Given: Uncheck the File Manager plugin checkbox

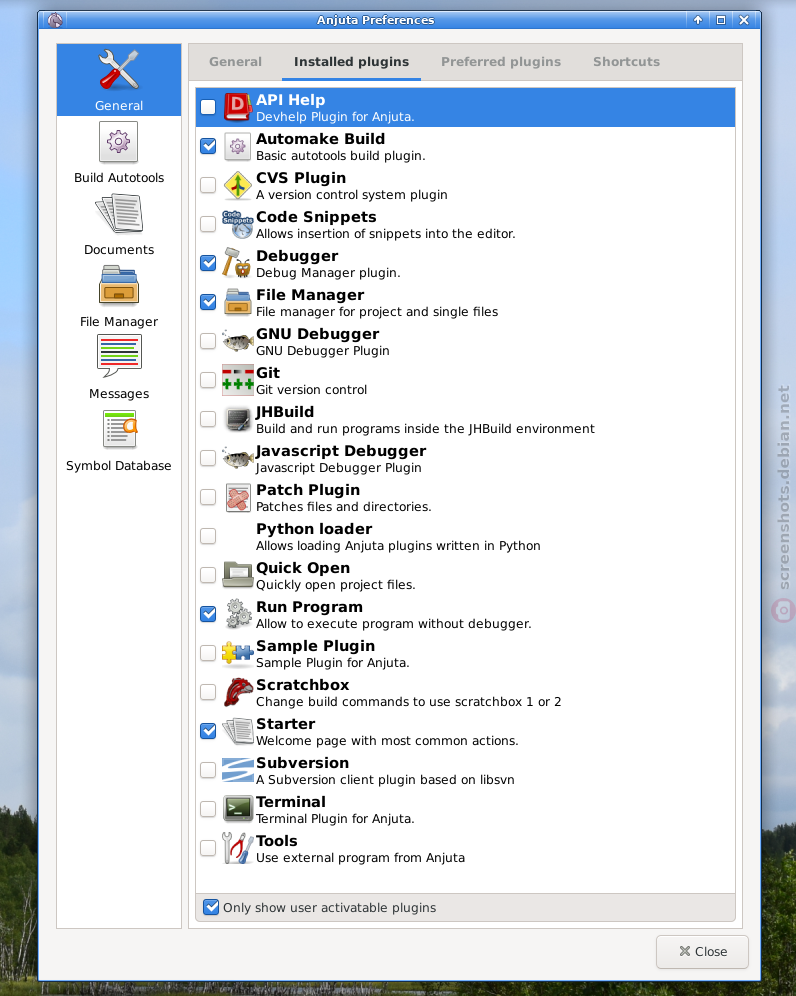Looking at the screenshot, I should click(x=208, y=302).
